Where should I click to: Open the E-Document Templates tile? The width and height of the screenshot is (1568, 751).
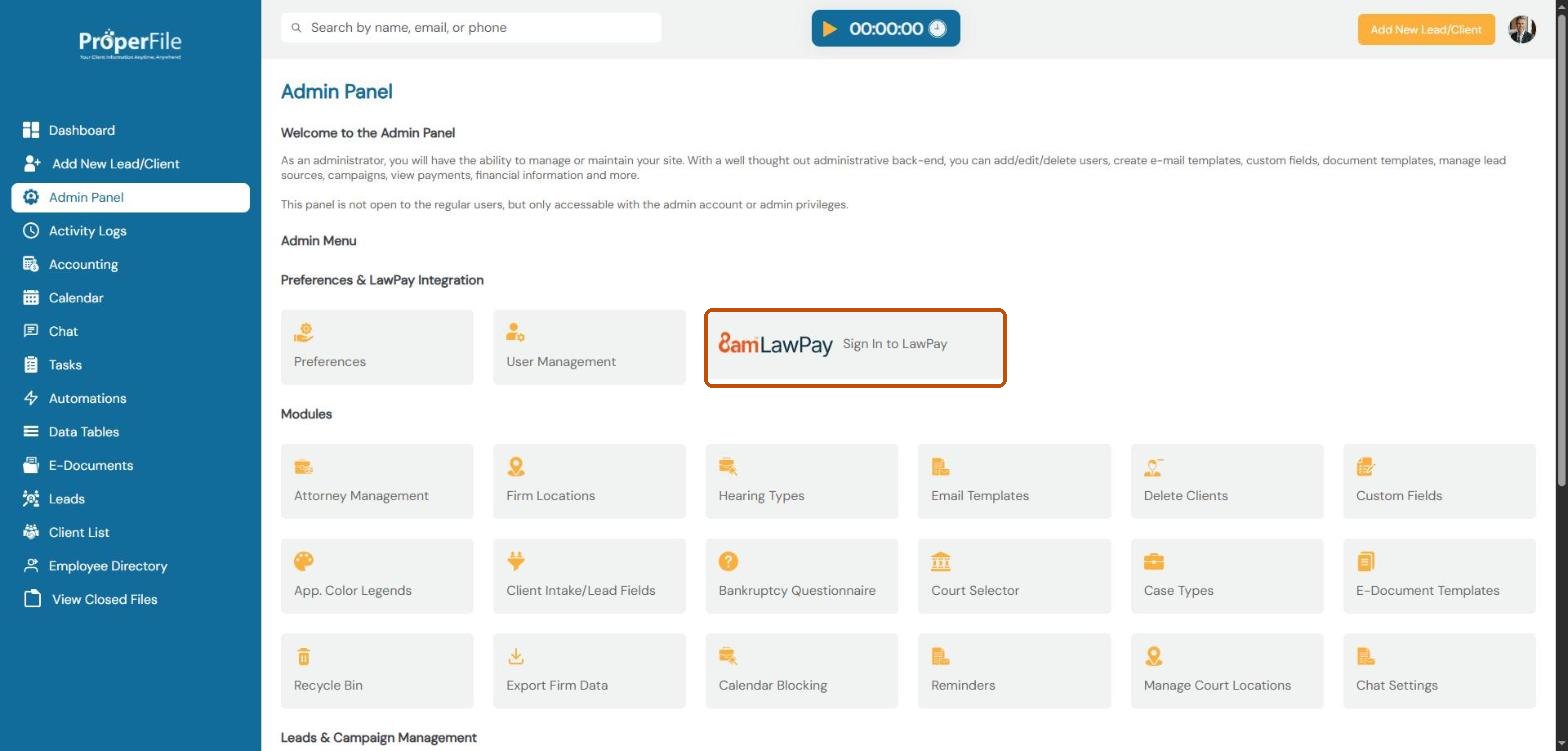click(x=1439, y=576)
